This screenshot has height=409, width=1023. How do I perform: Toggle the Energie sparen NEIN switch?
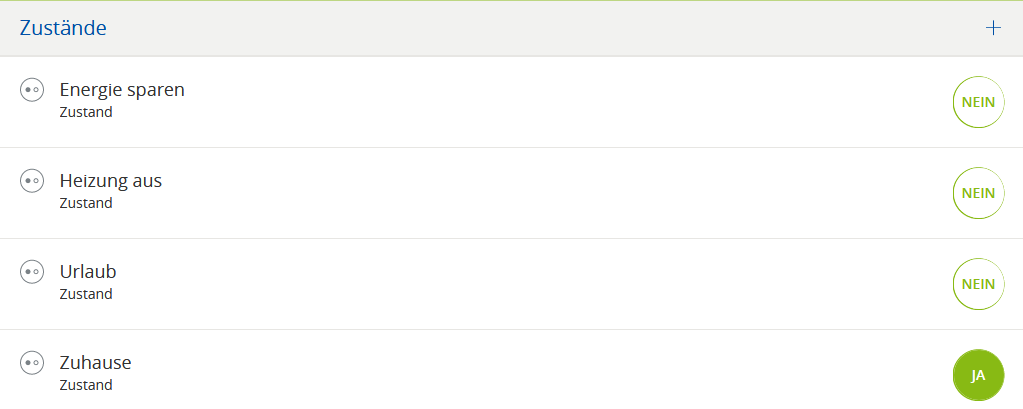978,102
